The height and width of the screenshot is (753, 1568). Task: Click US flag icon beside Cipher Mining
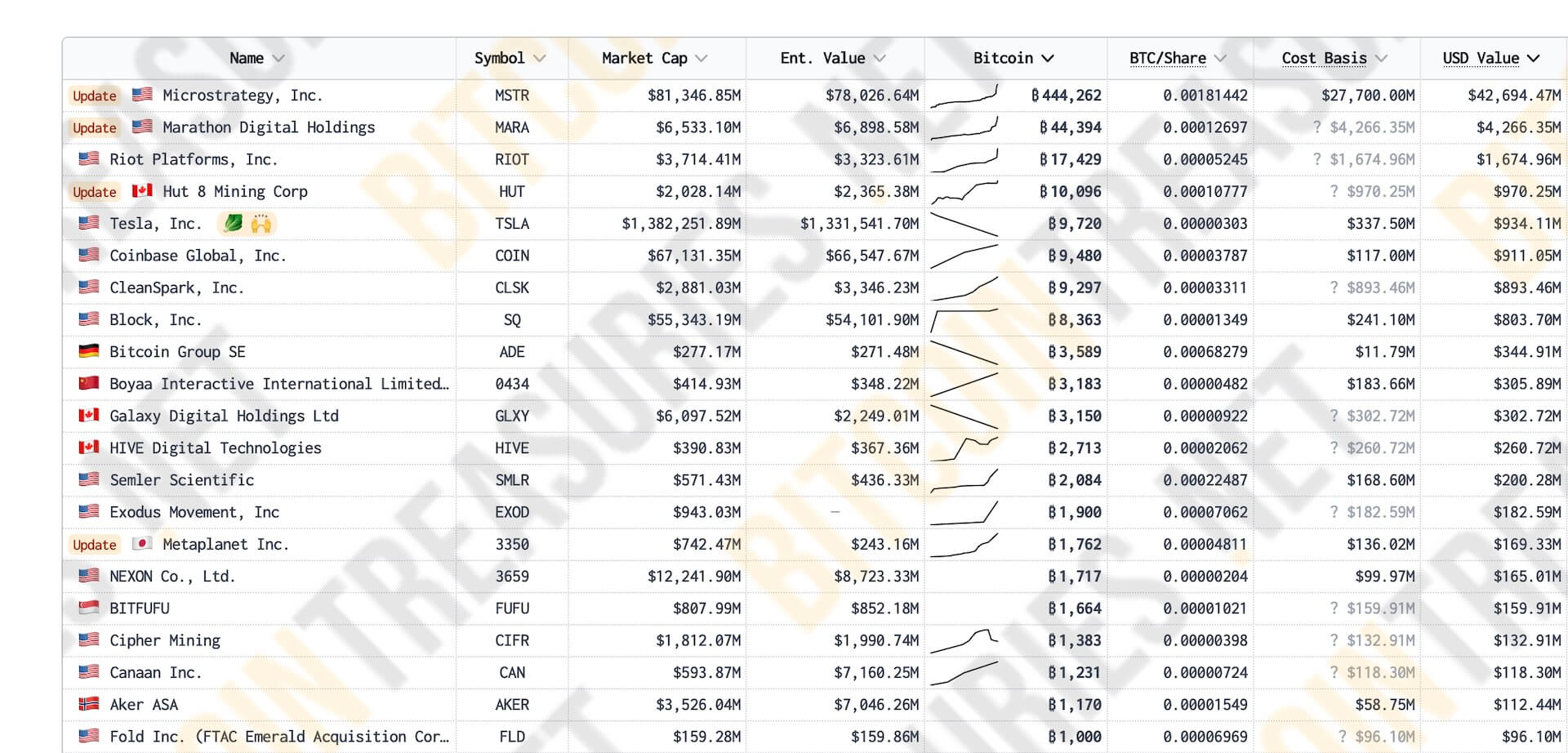89,639
